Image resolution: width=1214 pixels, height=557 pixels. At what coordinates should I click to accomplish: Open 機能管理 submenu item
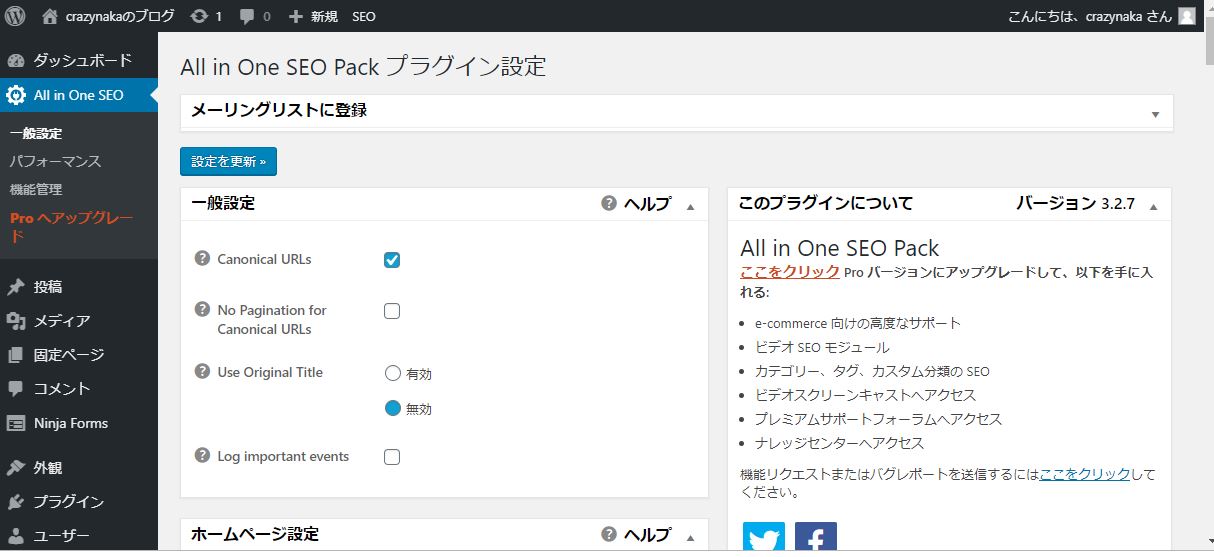[36, 189]
